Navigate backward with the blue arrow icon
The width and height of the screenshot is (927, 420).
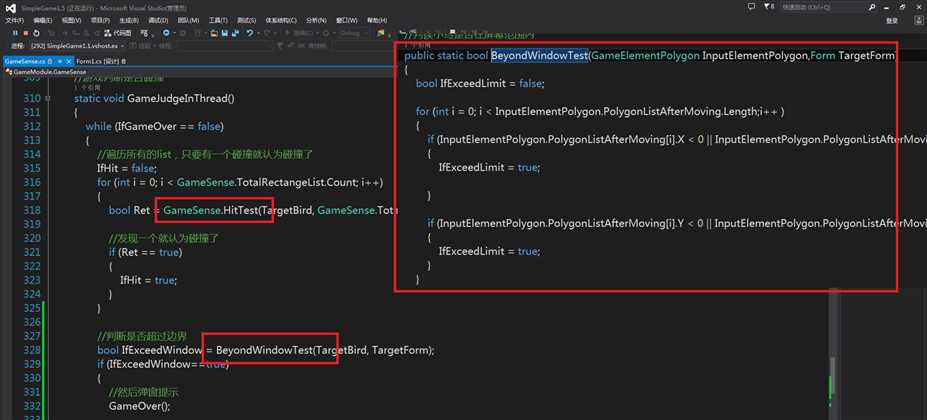point(166,33)
